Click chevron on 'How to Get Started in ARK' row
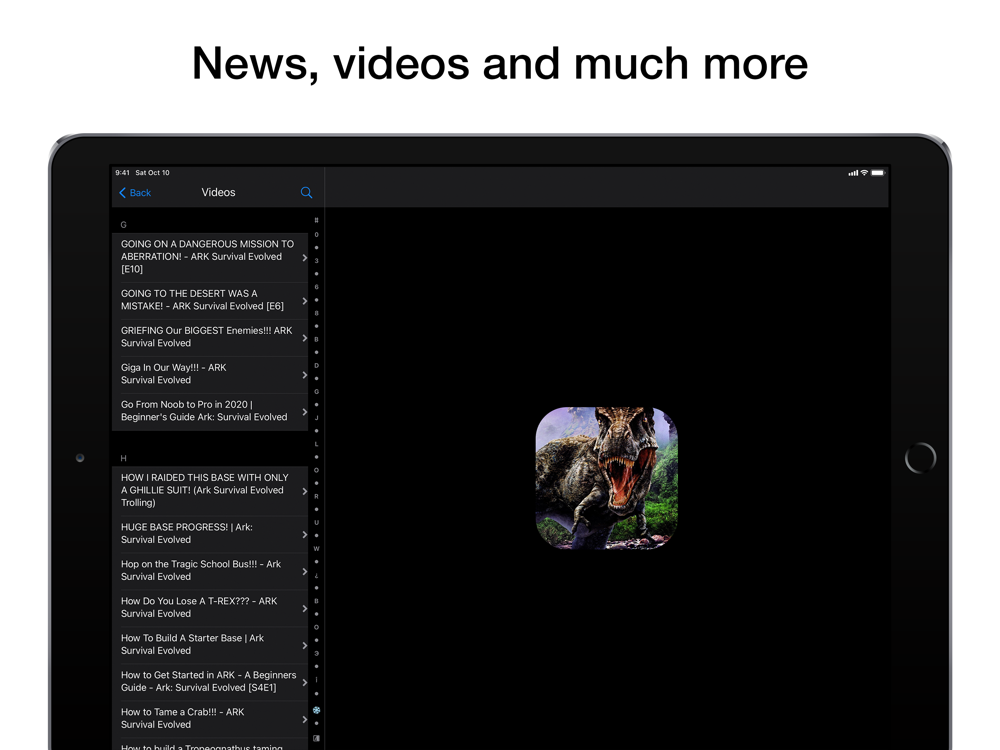 [x=304, y=682]
